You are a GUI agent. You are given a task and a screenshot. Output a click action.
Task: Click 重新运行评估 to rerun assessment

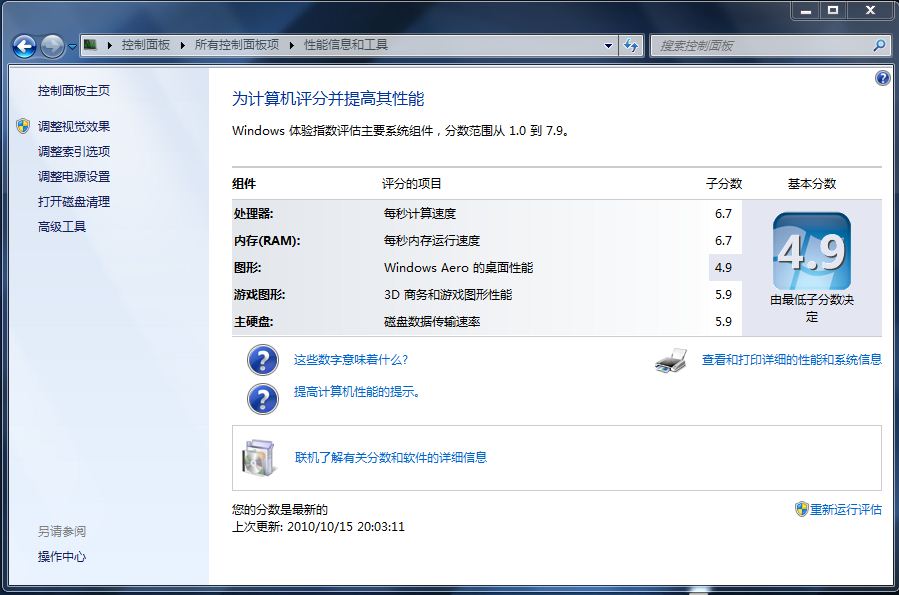[845, 509]
